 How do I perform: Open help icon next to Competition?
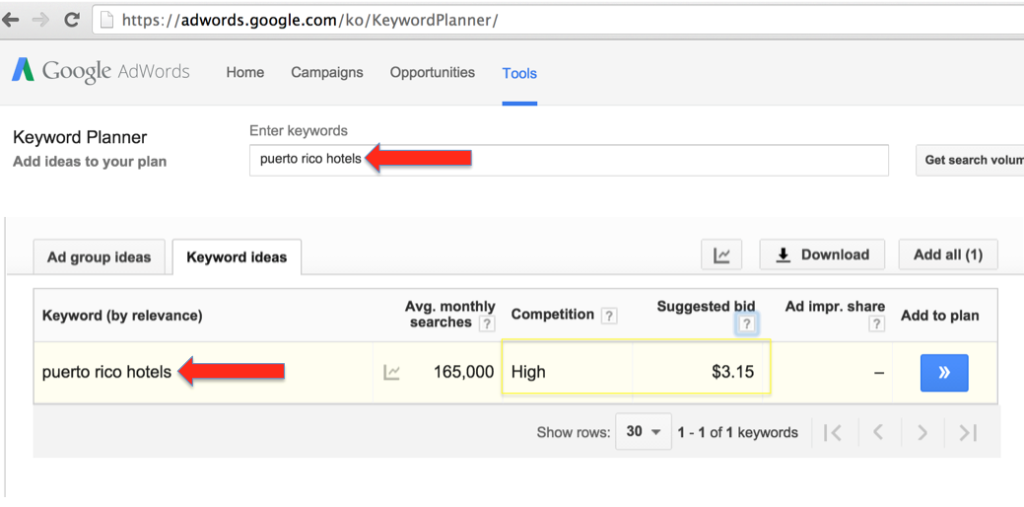(x=609, y=316)
